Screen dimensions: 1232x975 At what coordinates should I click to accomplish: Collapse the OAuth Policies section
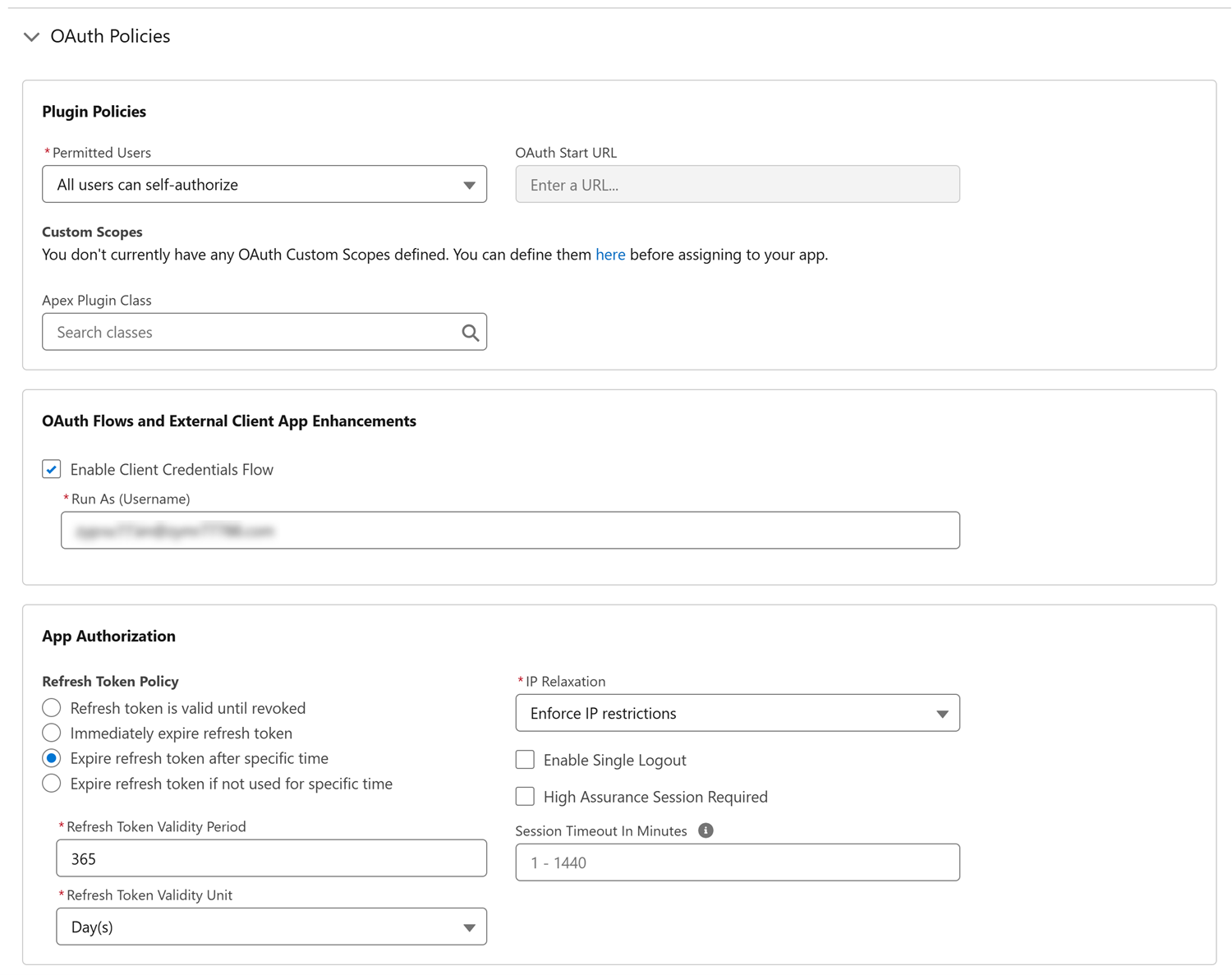click(x=31, y=37)
